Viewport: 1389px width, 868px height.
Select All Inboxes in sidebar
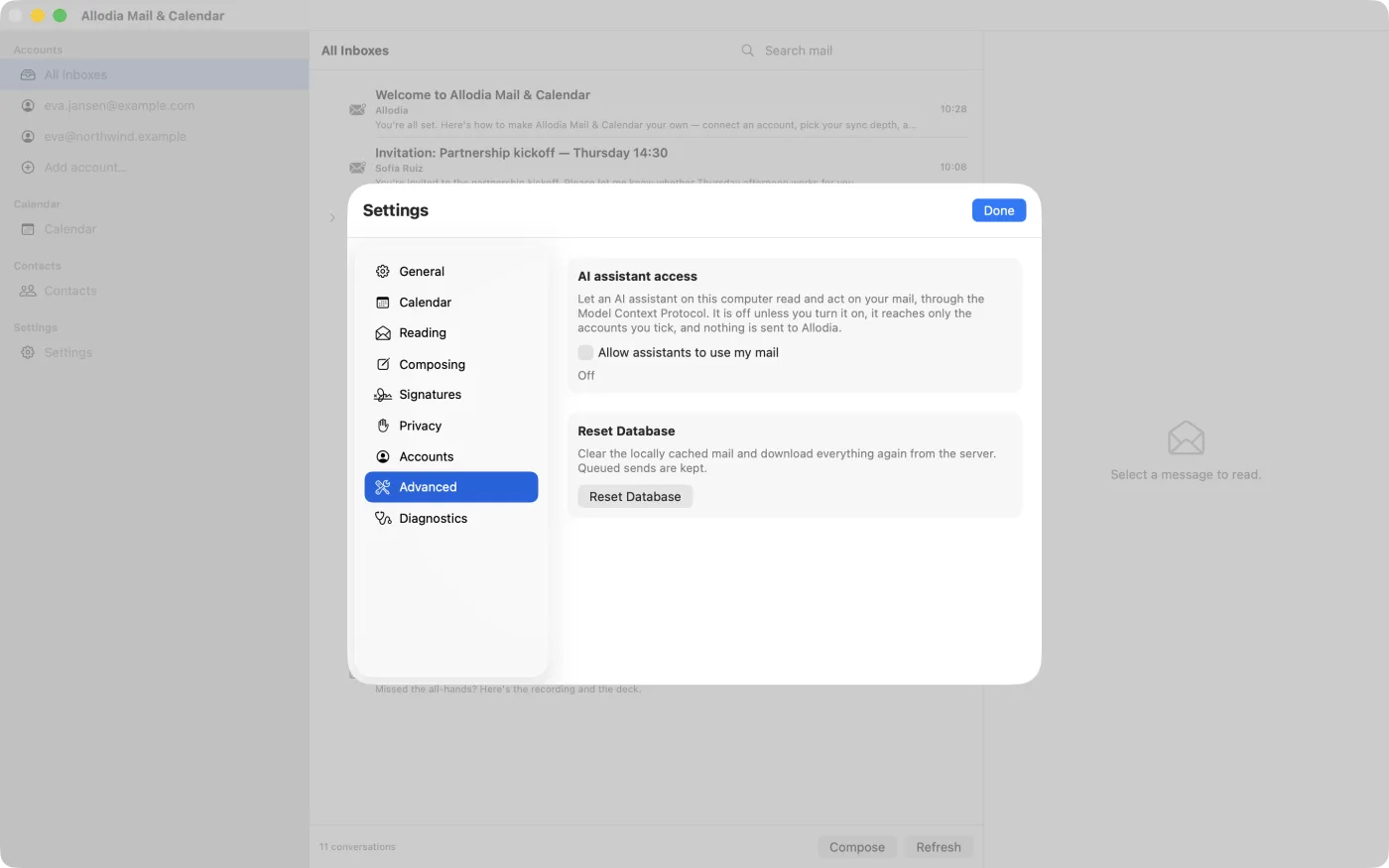(155, 74)
